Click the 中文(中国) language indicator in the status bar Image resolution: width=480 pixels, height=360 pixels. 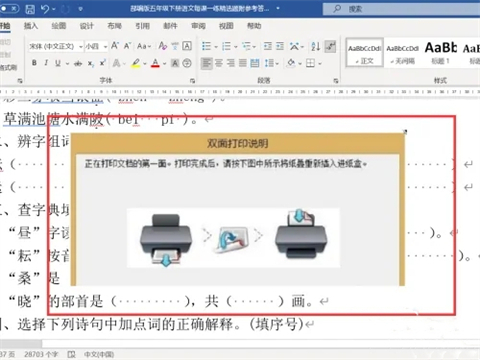pyautogui.click(x=99, y=354)
